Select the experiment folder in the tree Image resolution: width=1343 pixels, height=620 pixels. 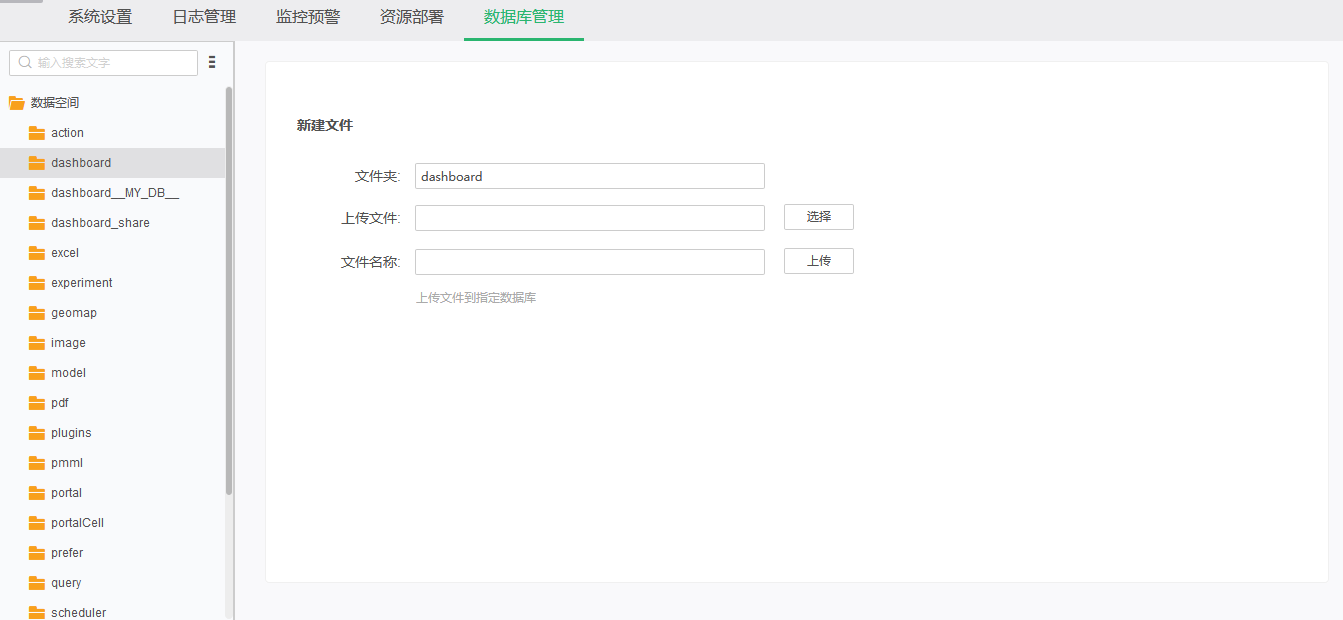pyautogui.click(x=82, y=282)
